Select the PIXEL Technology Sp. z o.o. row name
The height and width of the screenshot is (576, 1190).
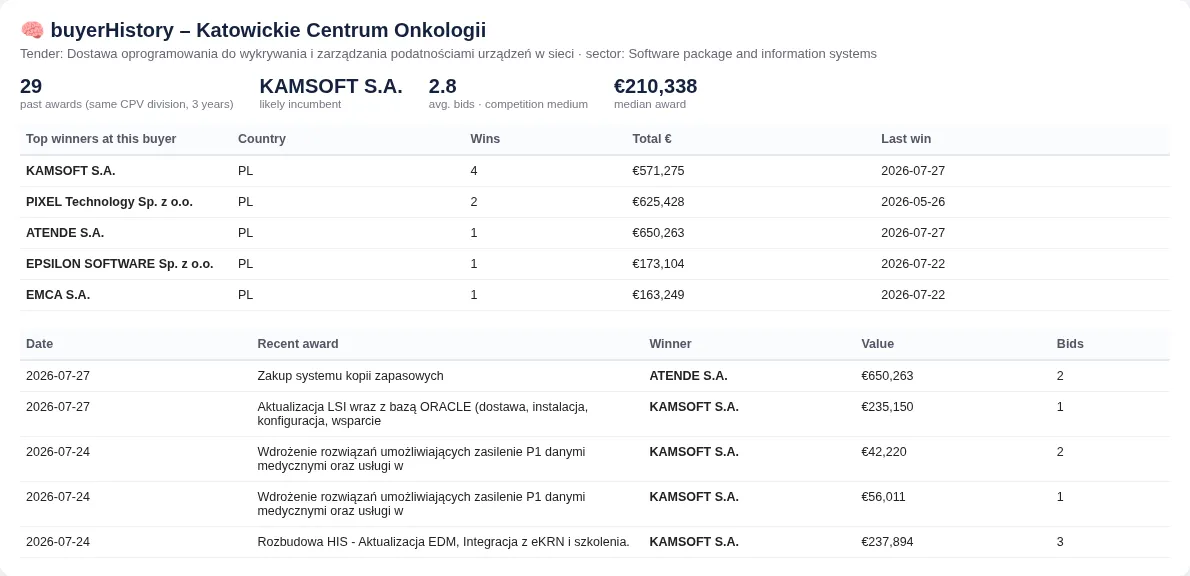[x=109, y=202]
